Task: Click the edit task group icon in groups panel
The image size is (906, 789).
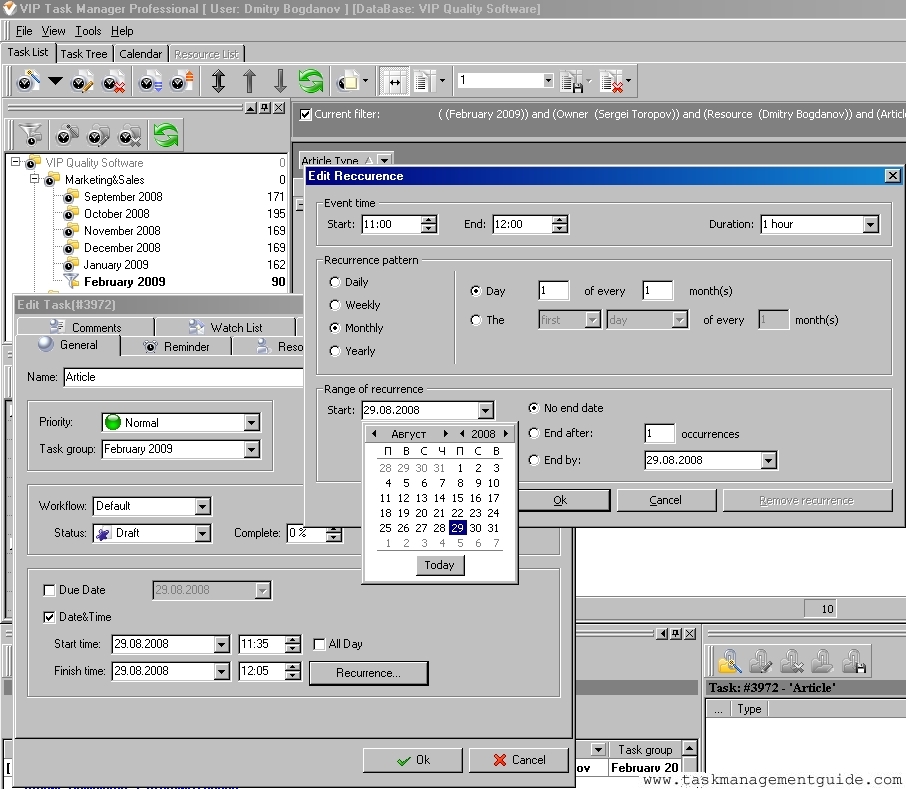Action: click(98, 135)
